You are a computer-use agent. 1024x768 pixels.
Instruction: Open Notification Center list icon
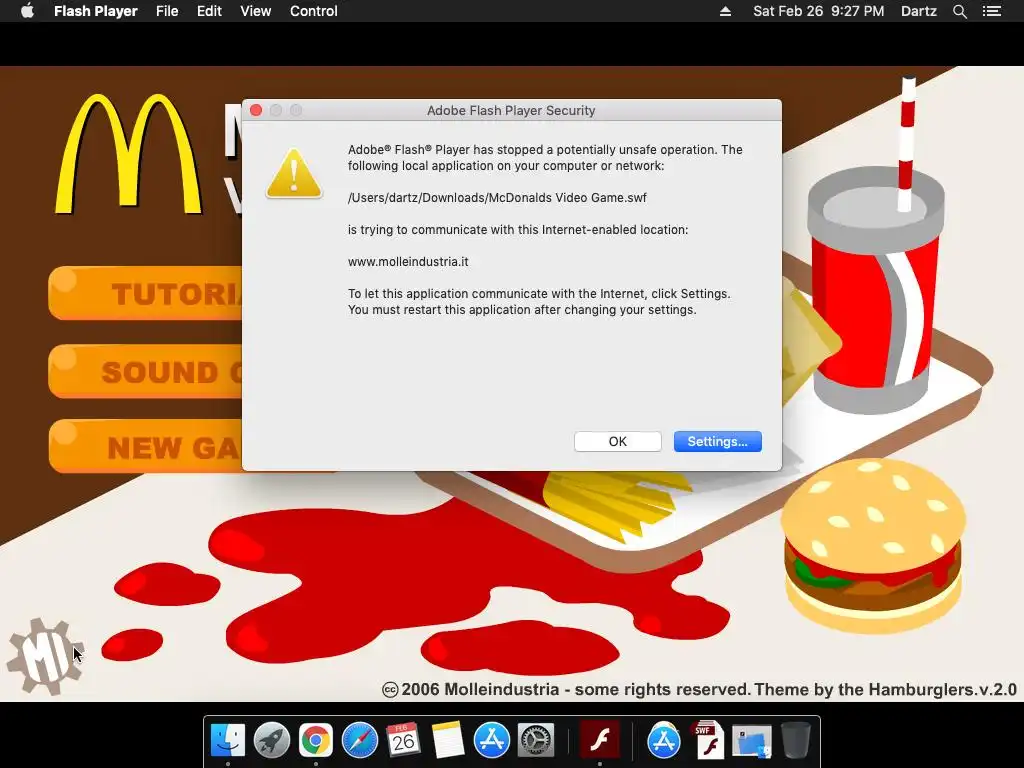992,11
